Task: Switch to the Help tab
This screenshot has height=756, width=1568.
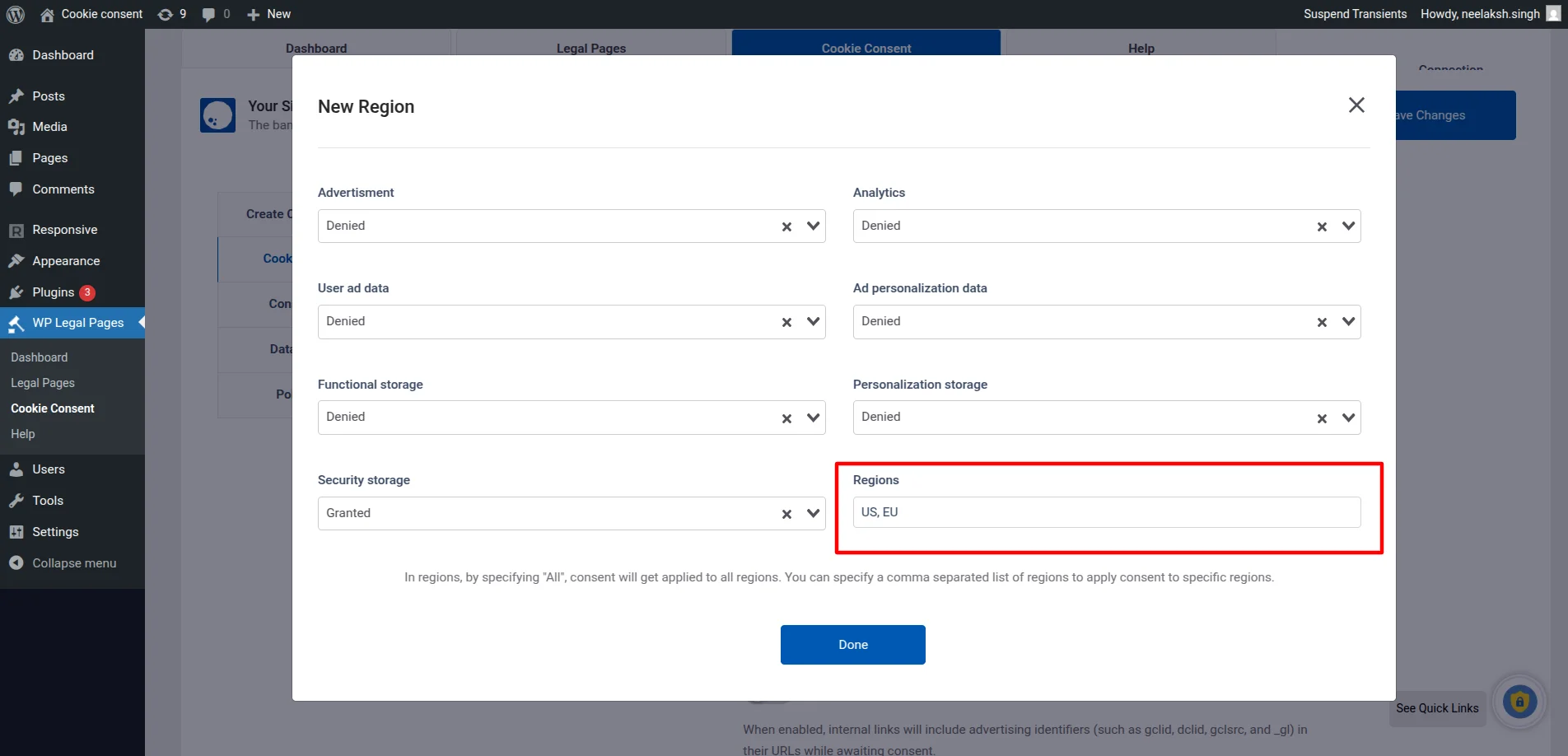Action: coord(1141,48)
